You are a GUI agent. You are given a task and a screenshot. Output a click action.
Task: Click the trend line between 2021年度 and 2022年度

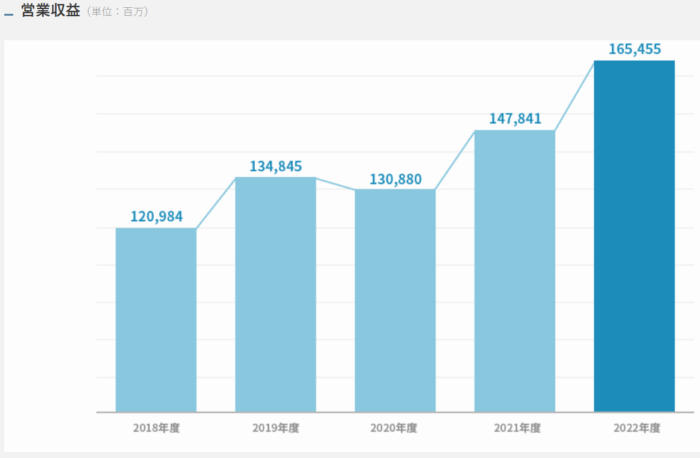575,95
